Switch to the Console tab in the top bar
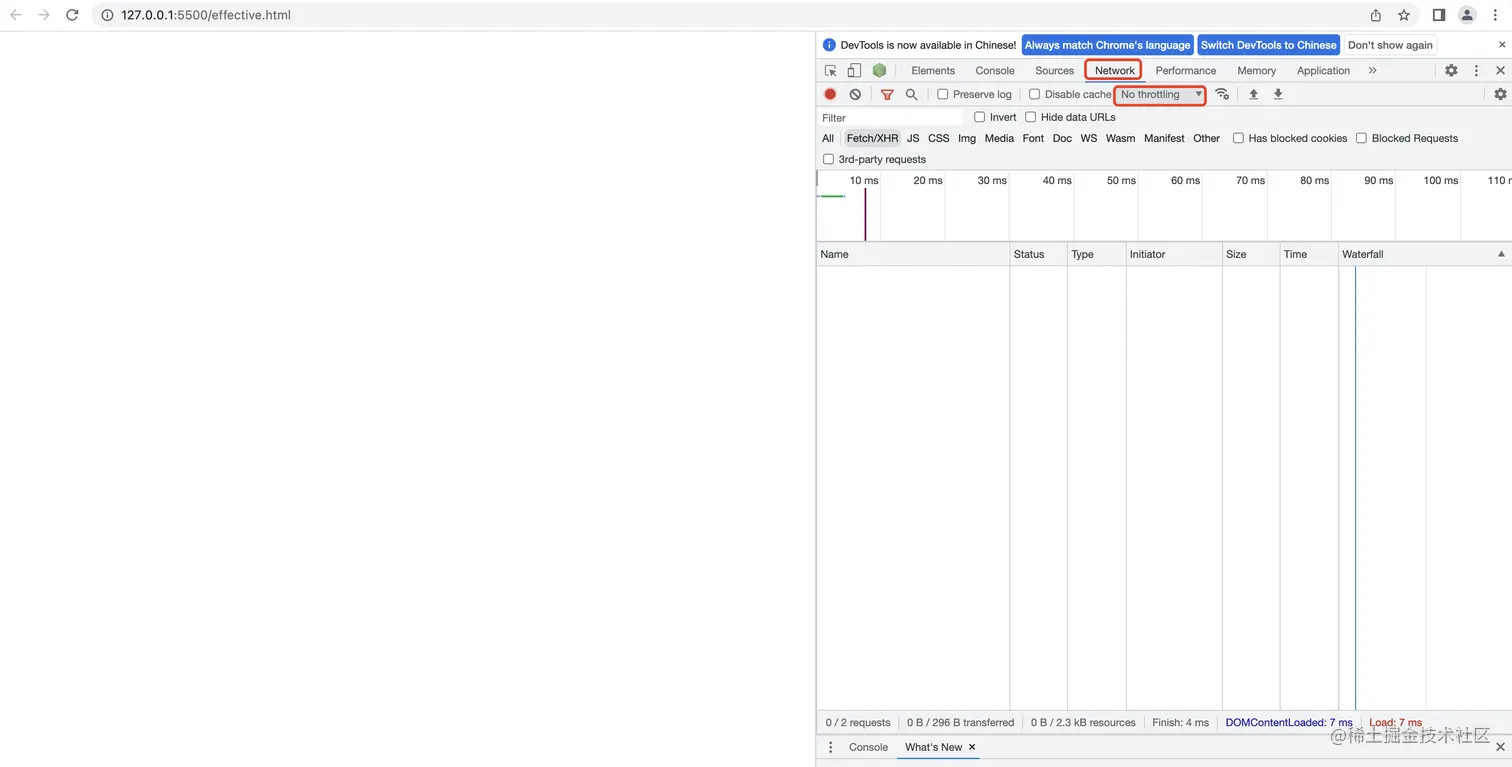The height and width of the screenshot is (767, 1512). [x=995, y=71]
